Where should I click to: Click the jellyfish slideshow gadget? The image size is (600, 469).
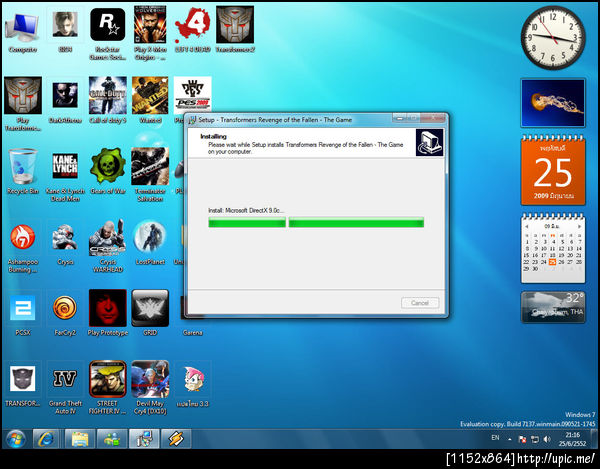pos(553,103)
